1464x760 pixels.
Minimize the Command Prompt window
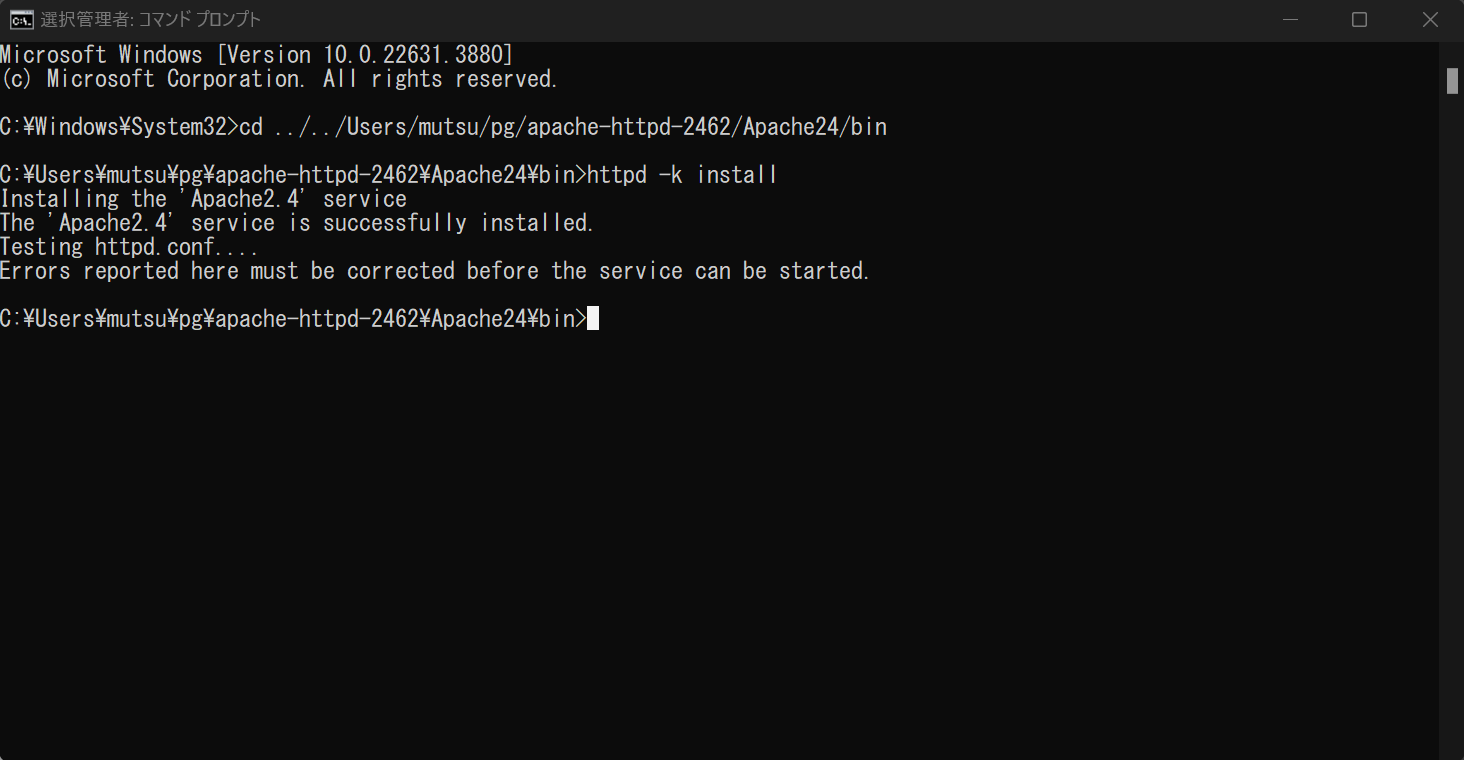[1289, 19]
